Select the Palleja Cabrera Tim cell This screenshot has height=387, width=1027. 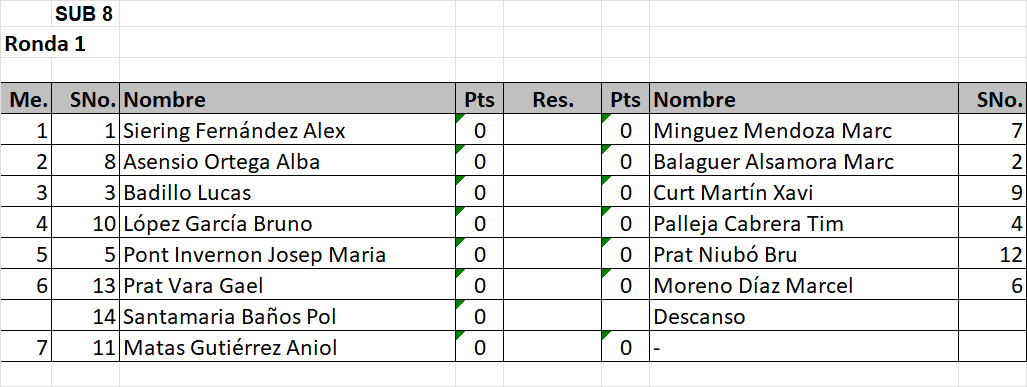pos(804,224)
